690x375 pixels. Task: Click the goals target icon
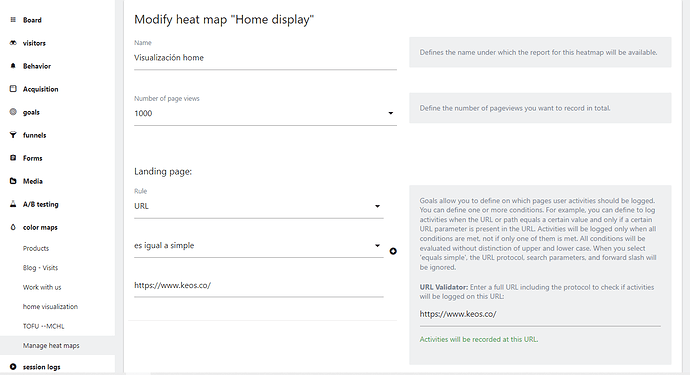point(13,112)
